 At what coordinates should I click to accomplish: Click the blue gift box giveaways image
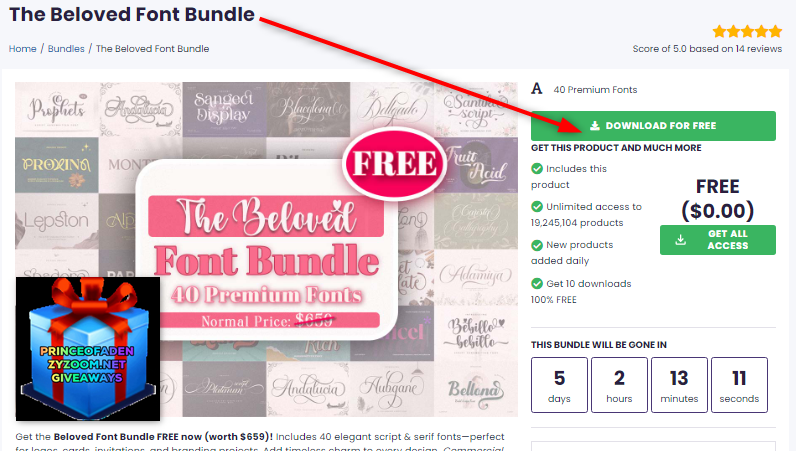pyautogui.click(x=88, y=349)
